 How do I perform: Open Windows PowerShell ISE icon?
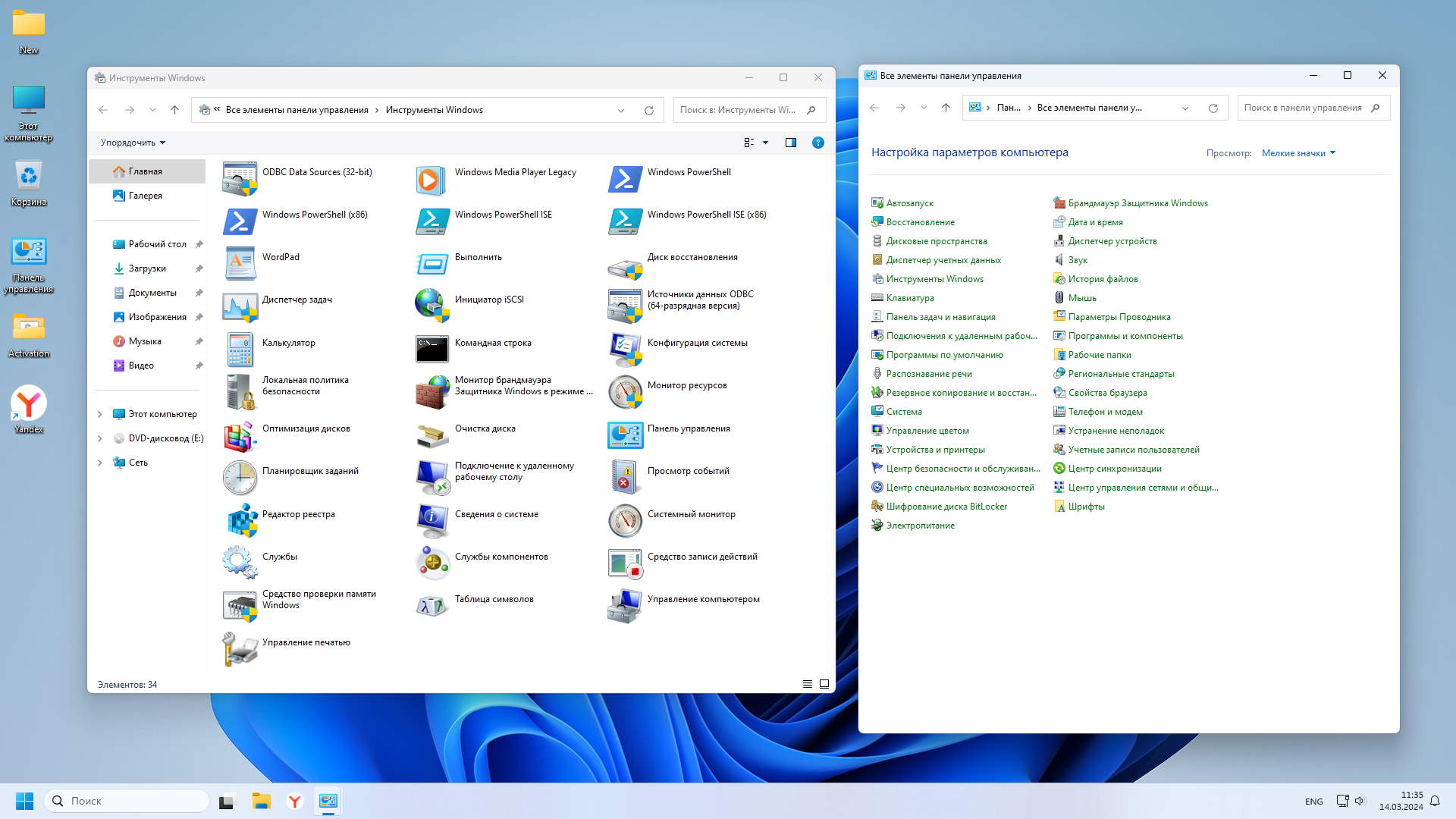tap(433, 221)
